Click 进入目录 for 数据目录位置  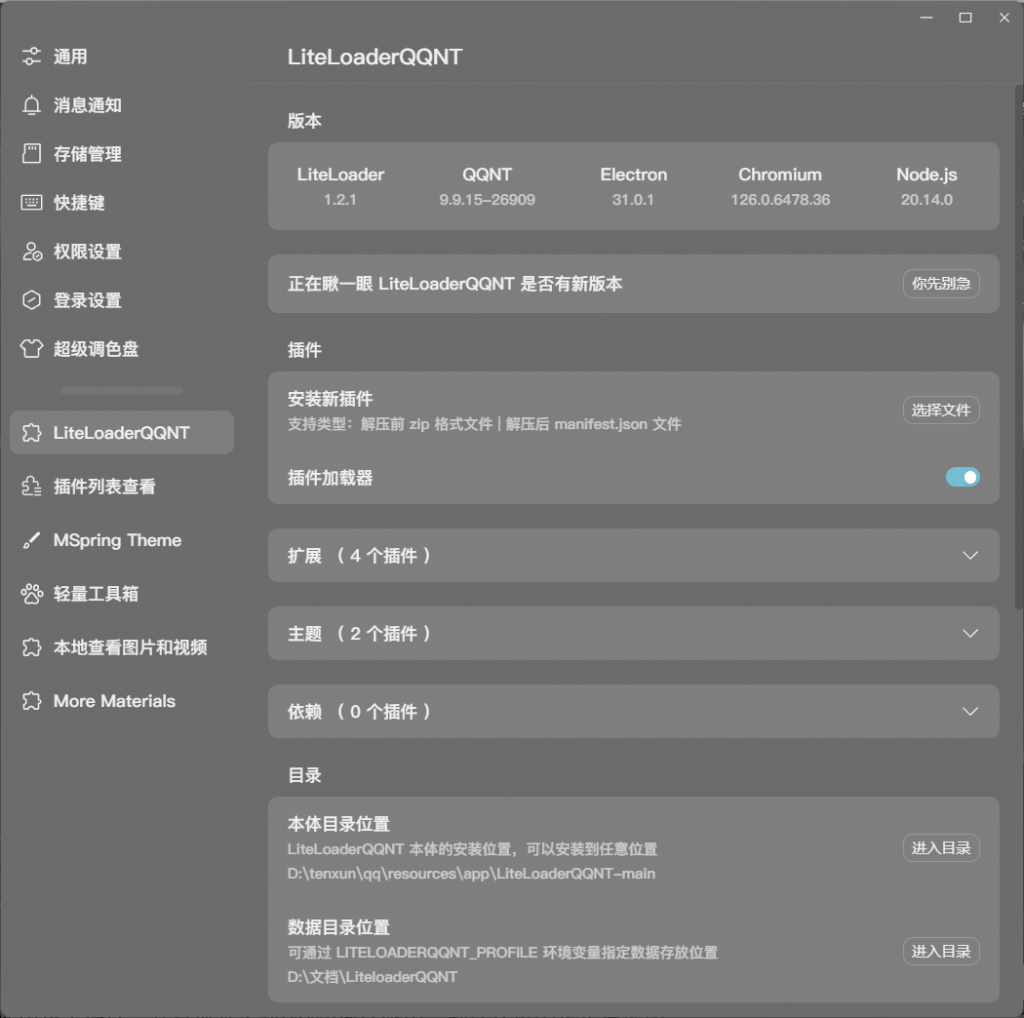[x=941, y=951]
